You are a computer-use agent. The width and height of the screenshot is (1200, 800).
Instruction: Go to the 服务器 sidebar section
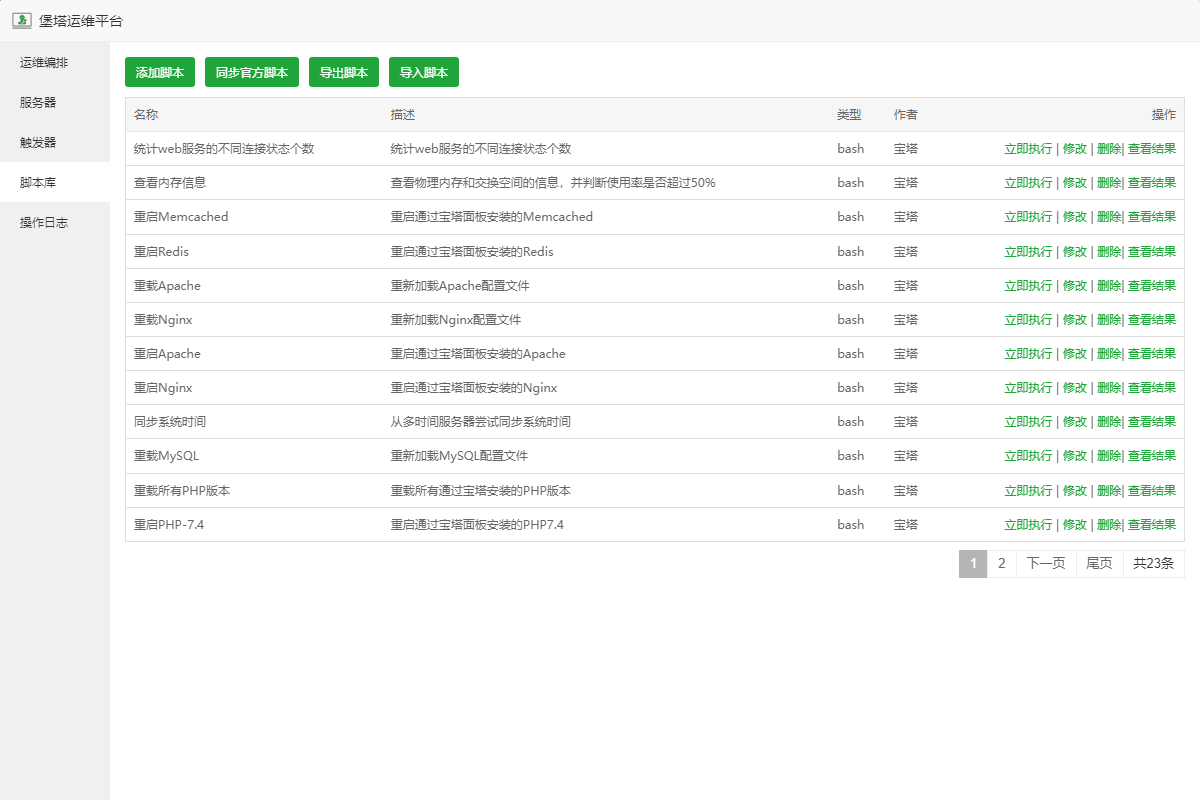[x=38, y=102]
